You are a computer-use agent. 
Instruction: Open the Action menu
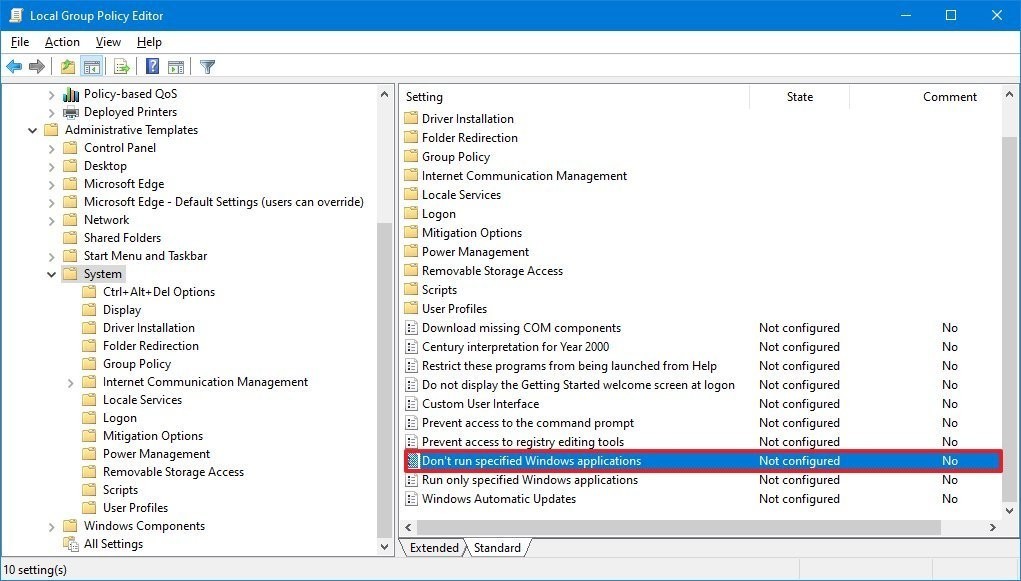pyautogui.click(x=61, y=42)
